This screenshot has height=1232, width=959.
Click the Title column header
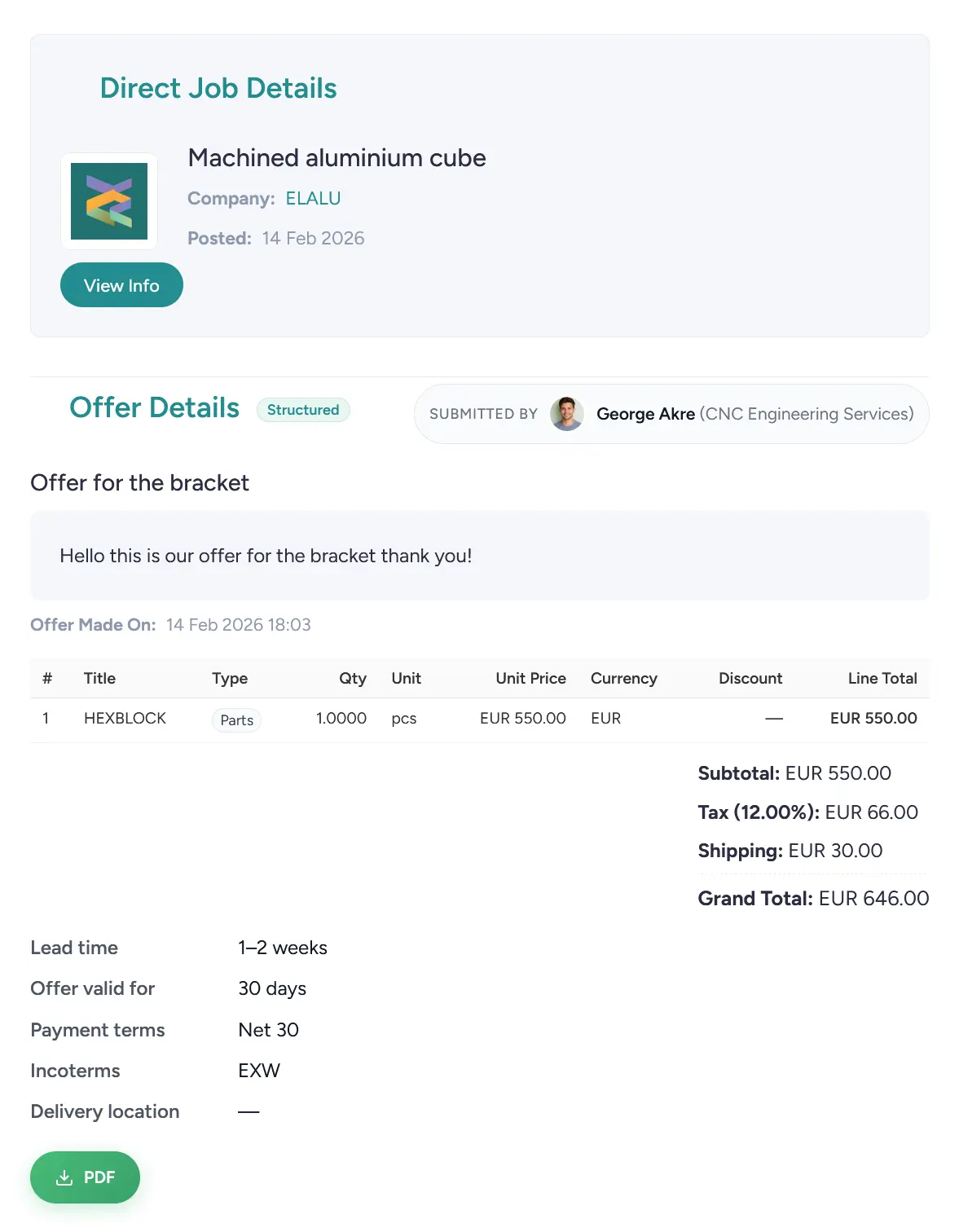(x=99, y=679)
